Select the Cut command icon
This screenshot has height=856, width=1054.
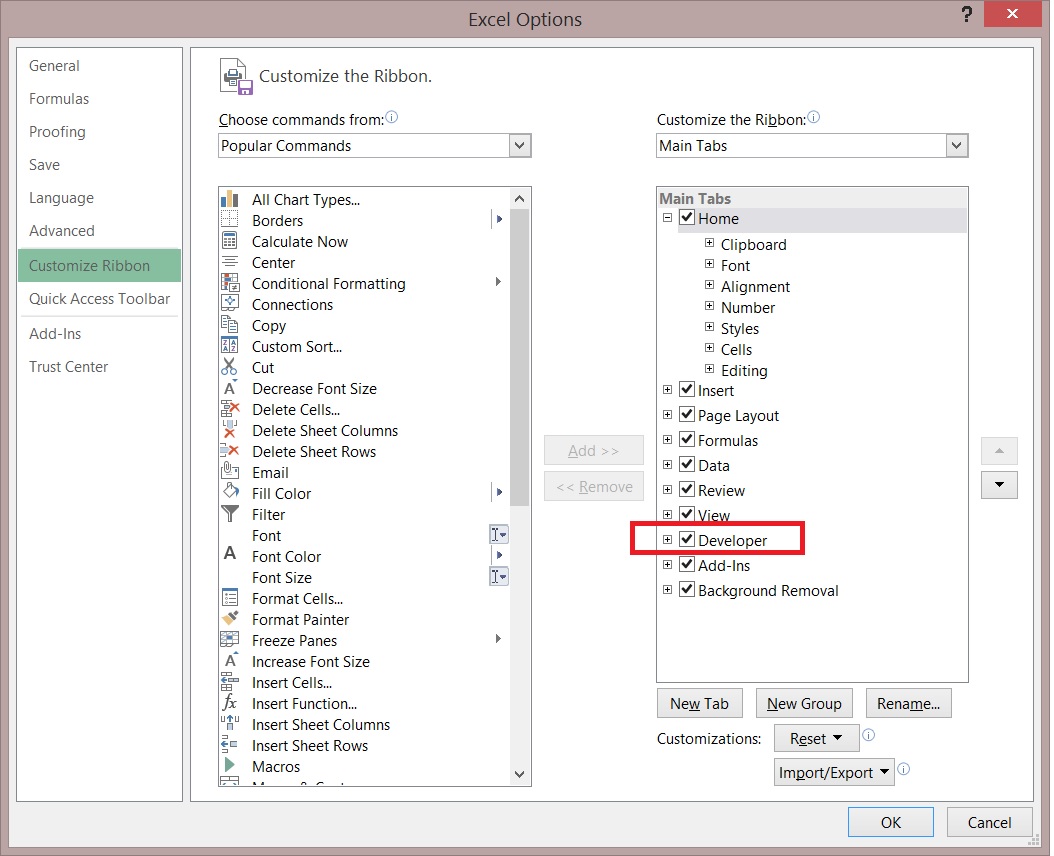[231, 367]
